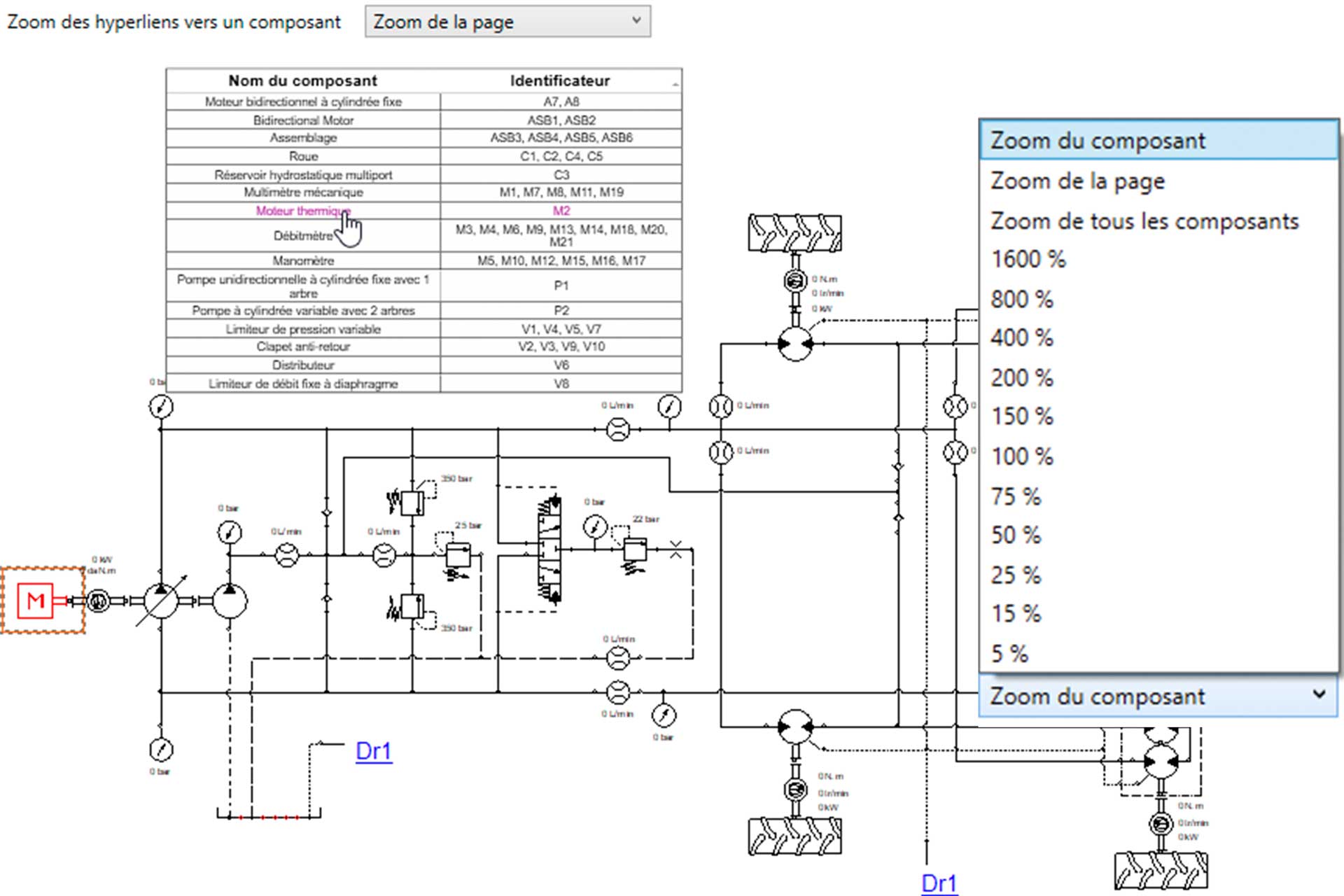Select 150 % zoom level
The width and height of the screenshot is (1344, 896).
(x=1158, y=416)
